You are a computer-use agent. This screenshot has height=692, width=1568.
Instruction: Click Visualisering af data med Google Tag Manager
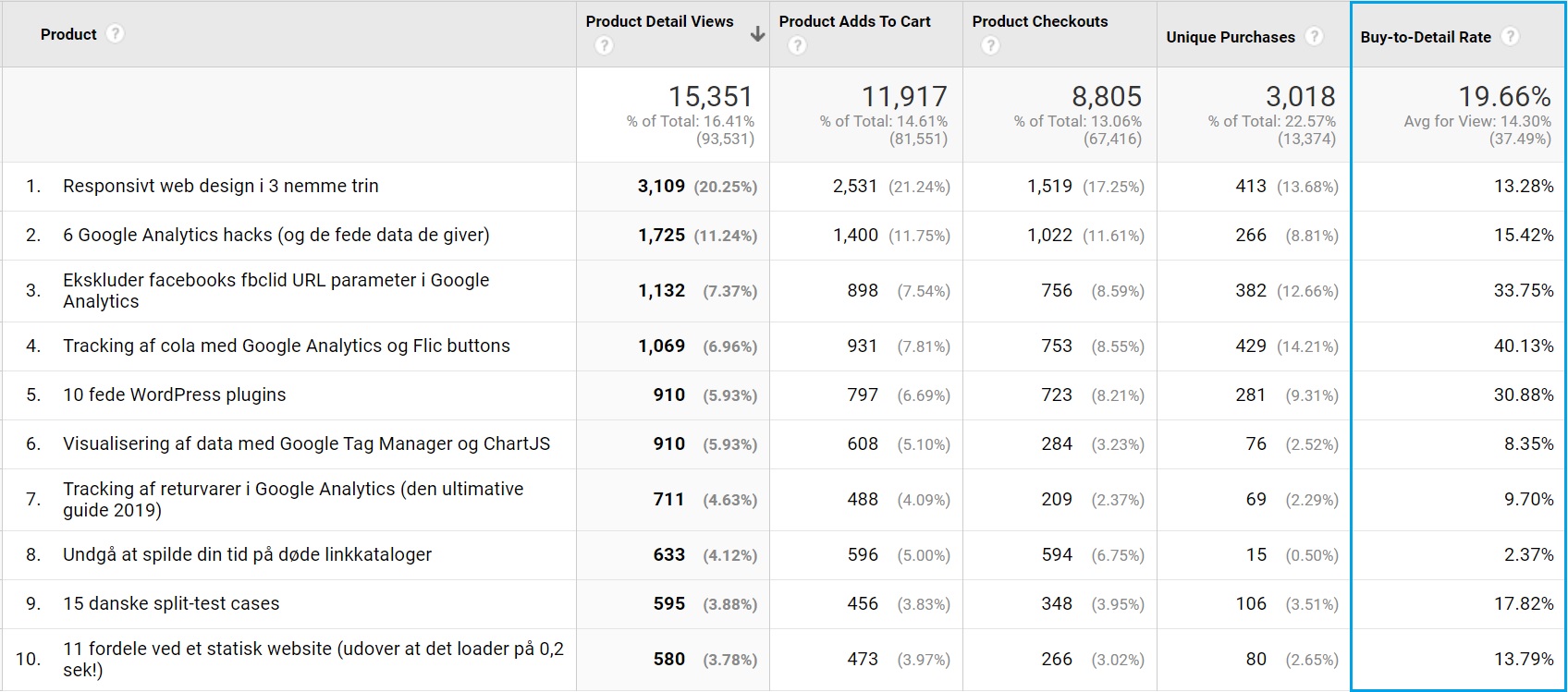[306, 443]
